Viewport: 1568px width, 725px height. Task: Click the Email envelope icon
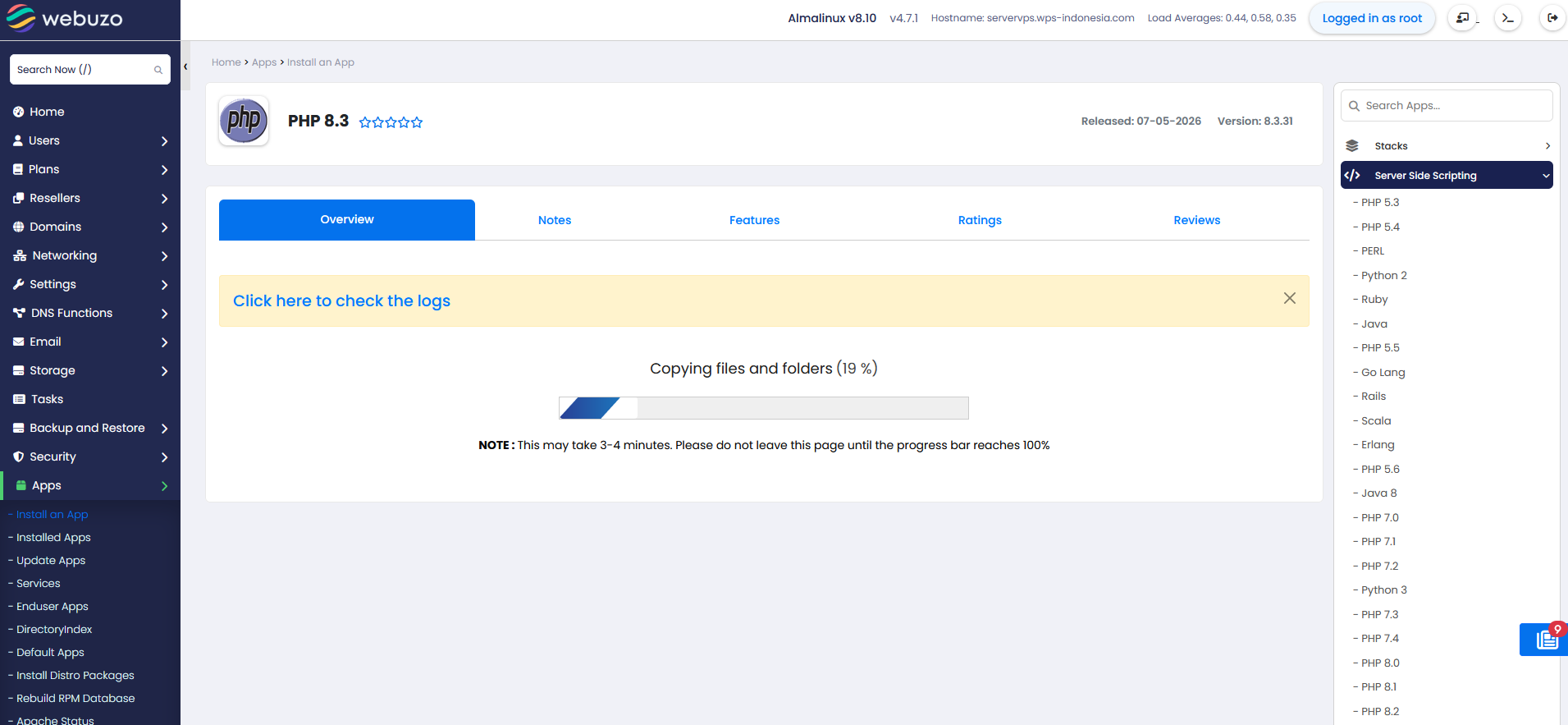pos(18,342)
